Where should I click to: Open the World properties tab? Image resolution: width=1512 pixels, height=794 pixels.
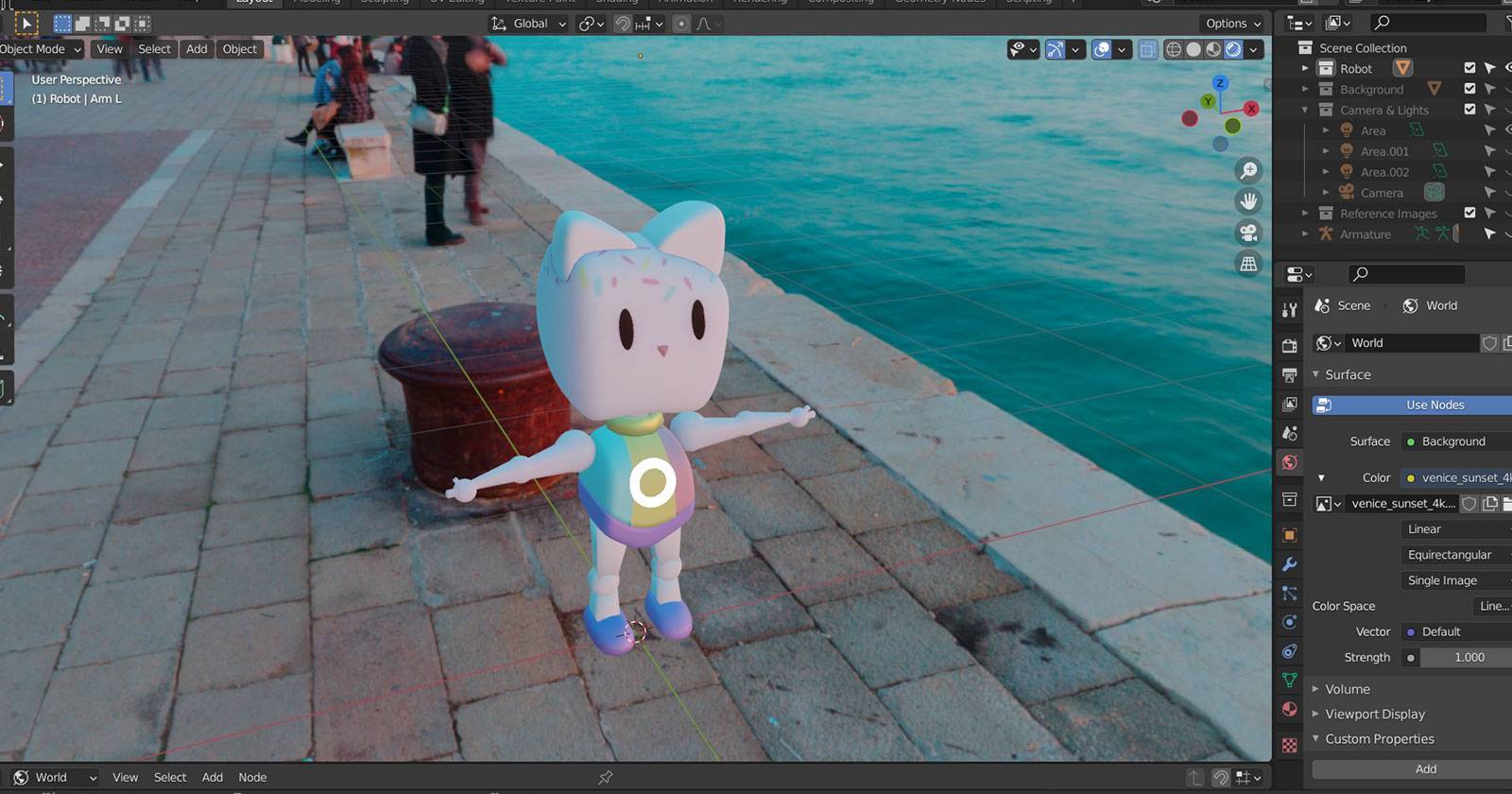point(1289,462)
